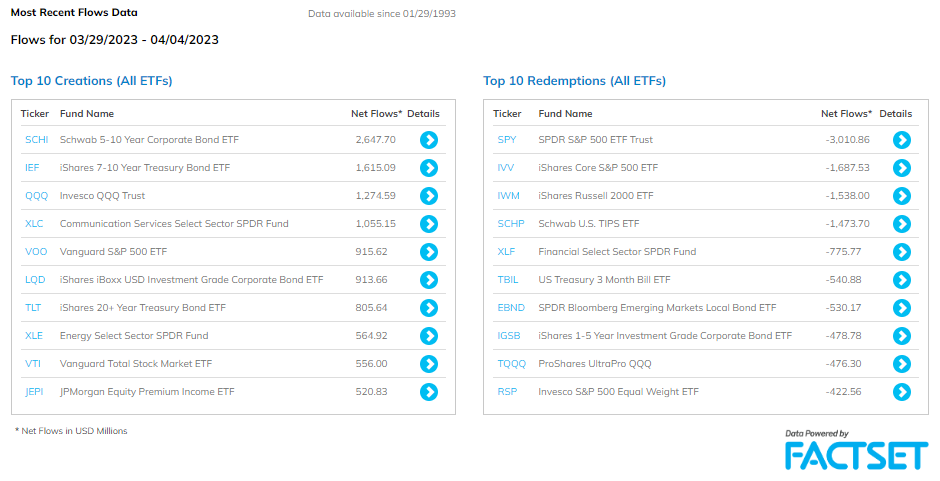Screen dimensions: 940x481
Task: Open details arrow for TQQQ row
Action: click(902, 363)
